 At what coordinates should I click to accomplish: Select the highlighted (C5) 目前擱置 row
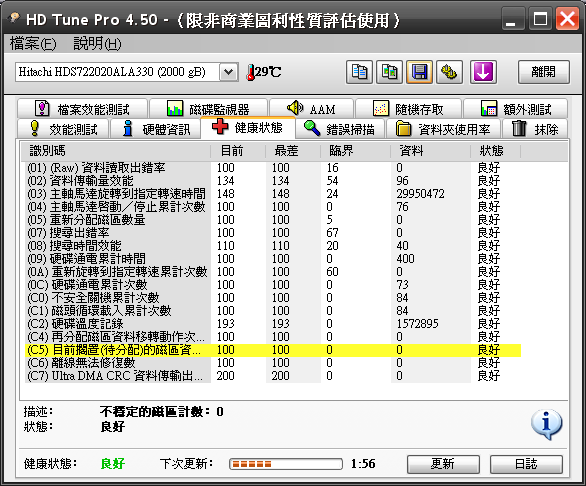[x=273, y=350]
